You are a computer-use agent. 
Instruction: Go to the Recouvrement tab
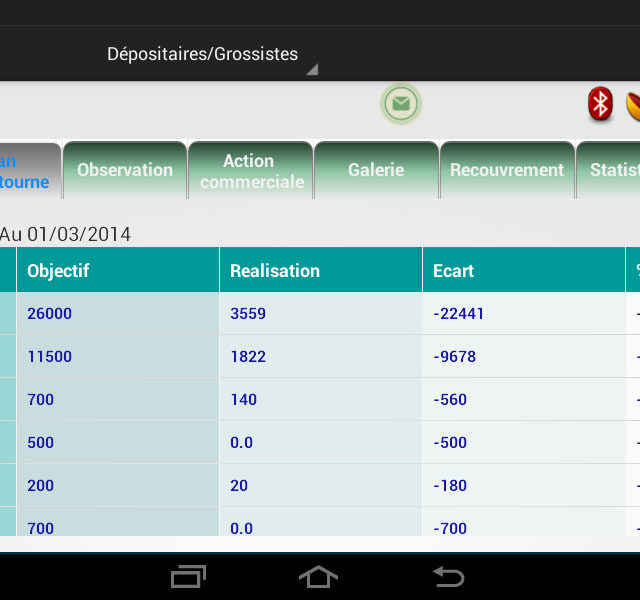tap(507, 170)
